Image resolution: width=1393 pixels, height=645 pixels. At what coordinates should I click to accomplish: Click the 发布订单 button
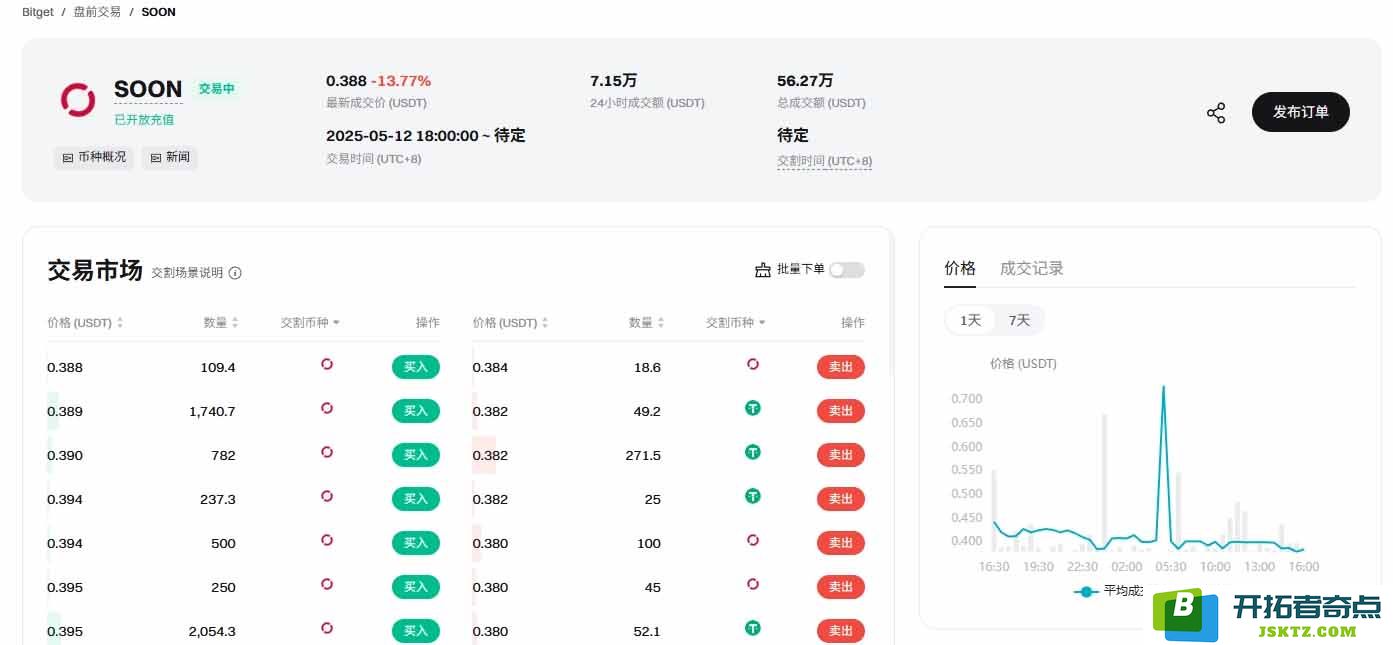pyautogui.click(x=1301, y=112)
